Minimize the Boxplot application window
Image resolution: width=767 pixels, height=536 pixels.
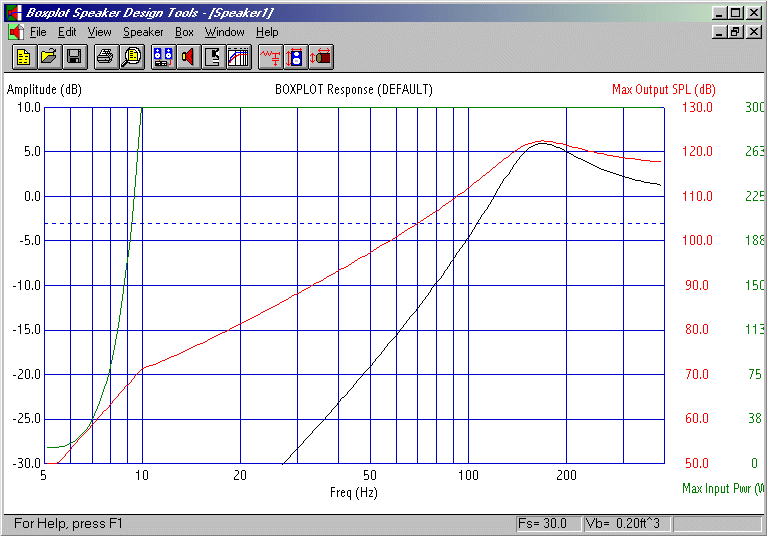(719, 13)
